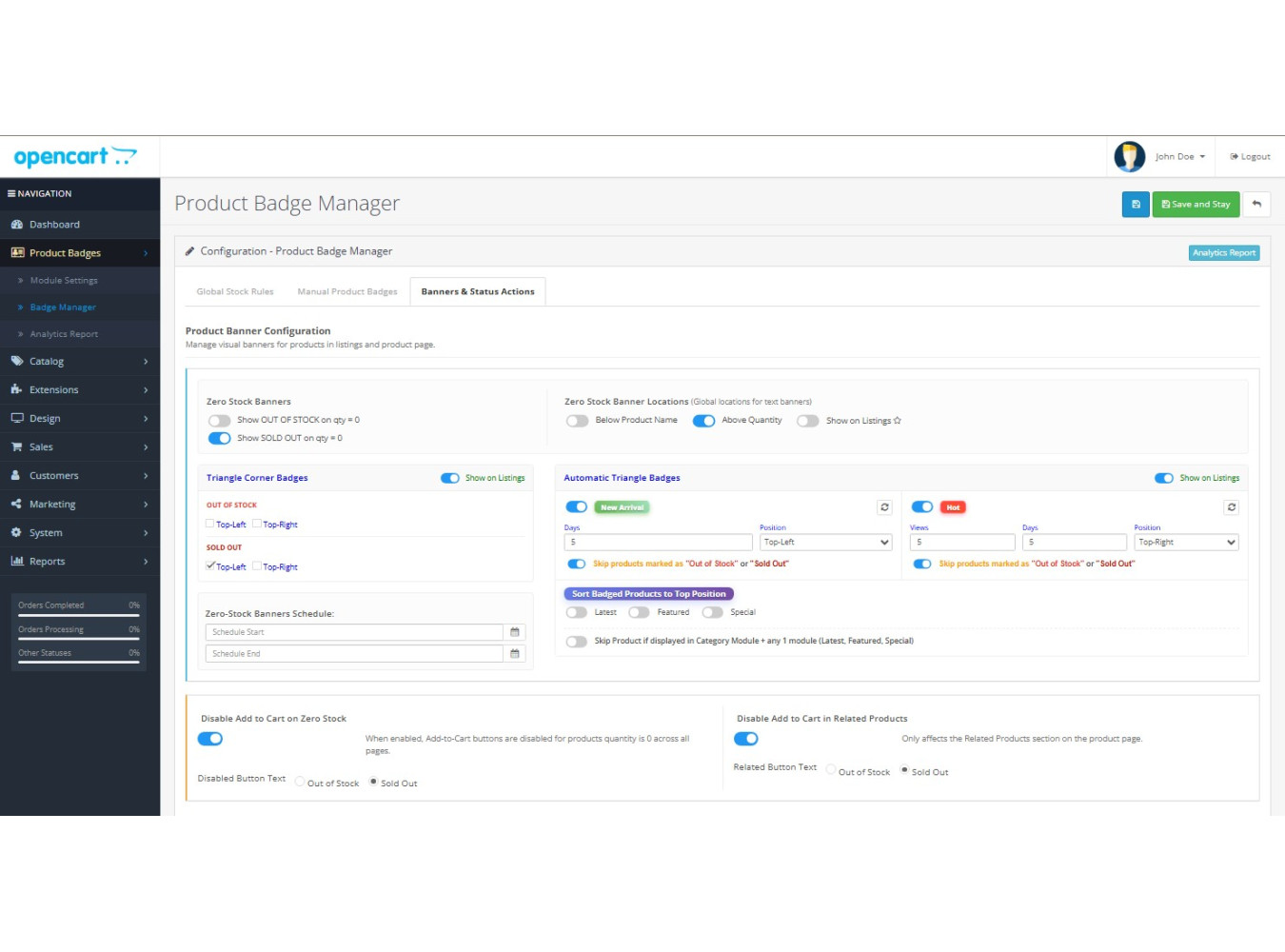The height and width of the screenshot is (952, 1285).
Task: Click the OpenCart logo
Action: [75, 157]
